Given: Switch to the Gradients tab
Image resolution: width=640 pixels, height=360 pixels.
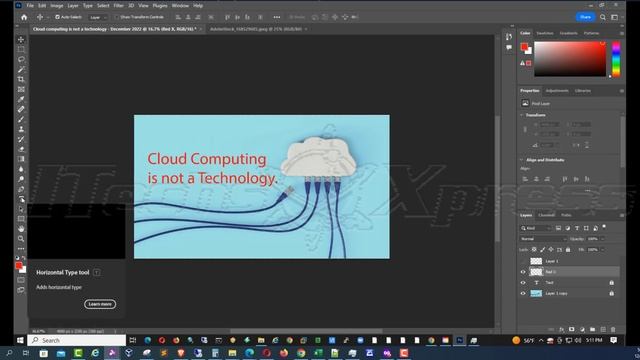Looking at the screenshot, I should click(x=569, y=33).
